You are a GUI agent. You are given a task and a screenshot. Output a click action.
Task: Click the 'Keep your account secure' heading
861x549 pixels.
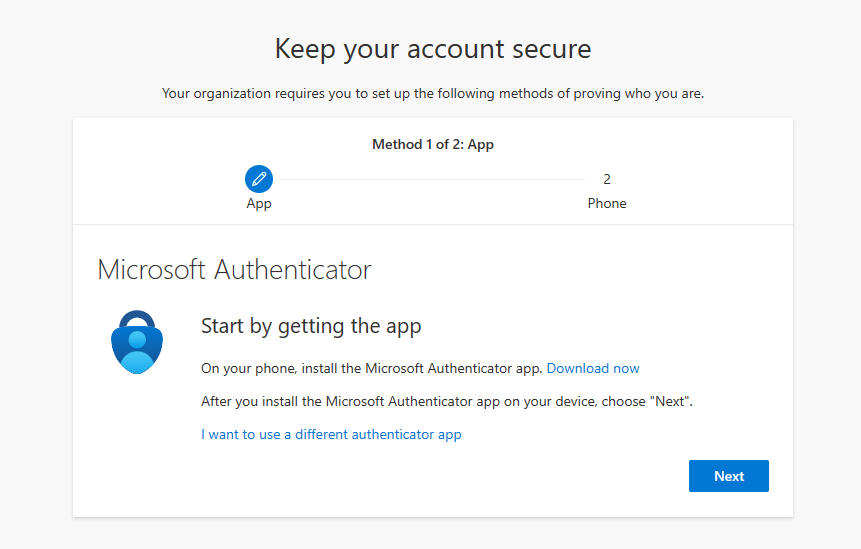[x=433, y=49]
